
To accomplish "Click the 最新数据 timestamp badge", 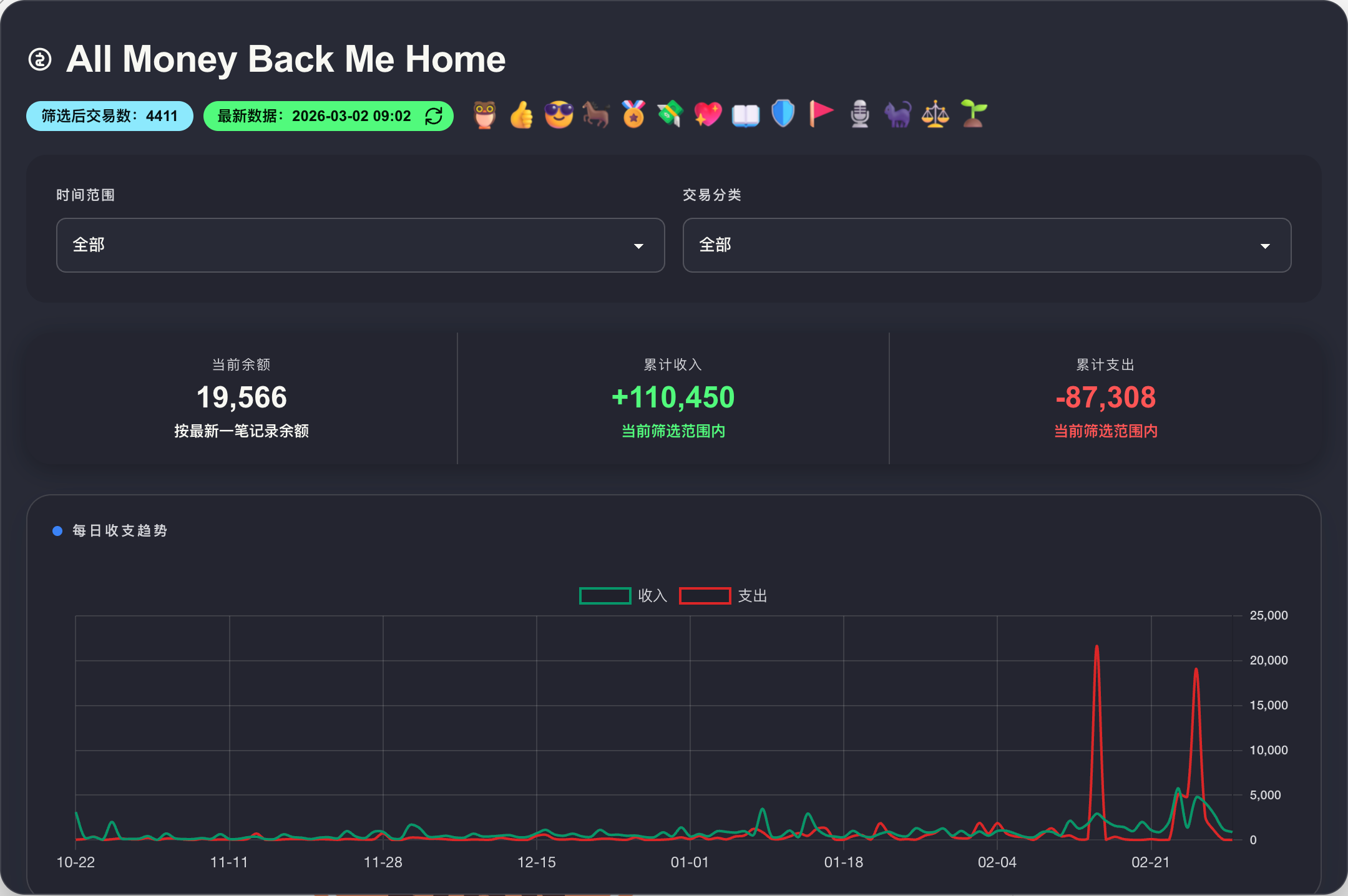I will pyautogui.click(x=315, y=116).
